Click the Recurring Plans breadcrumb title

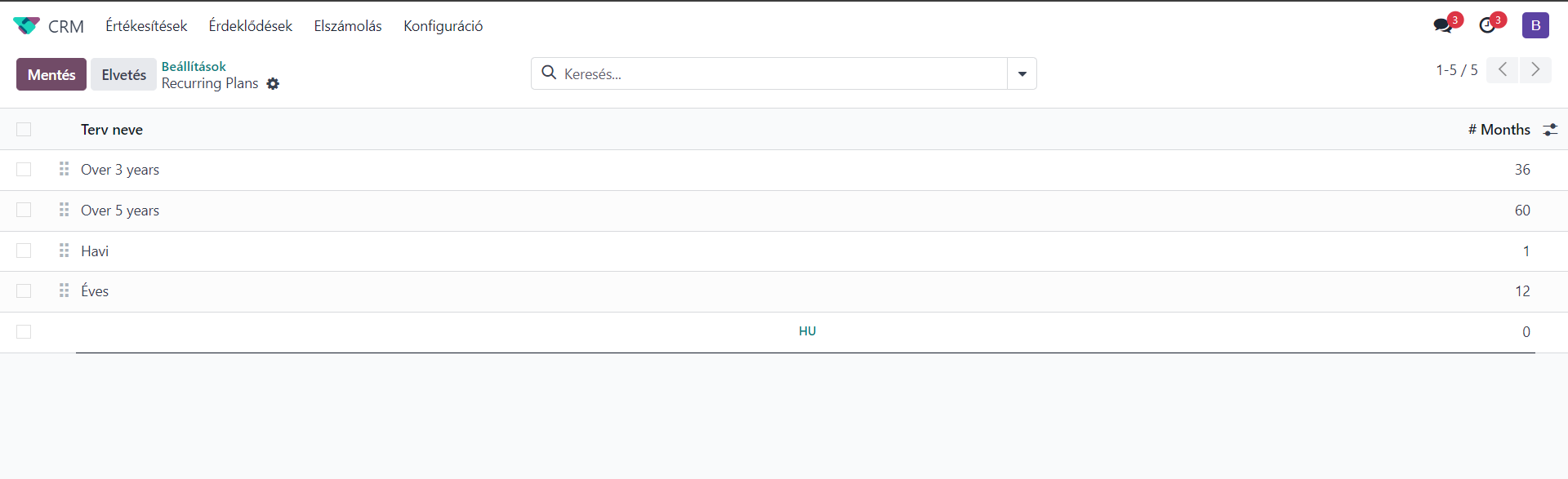(x=210, y=83)
